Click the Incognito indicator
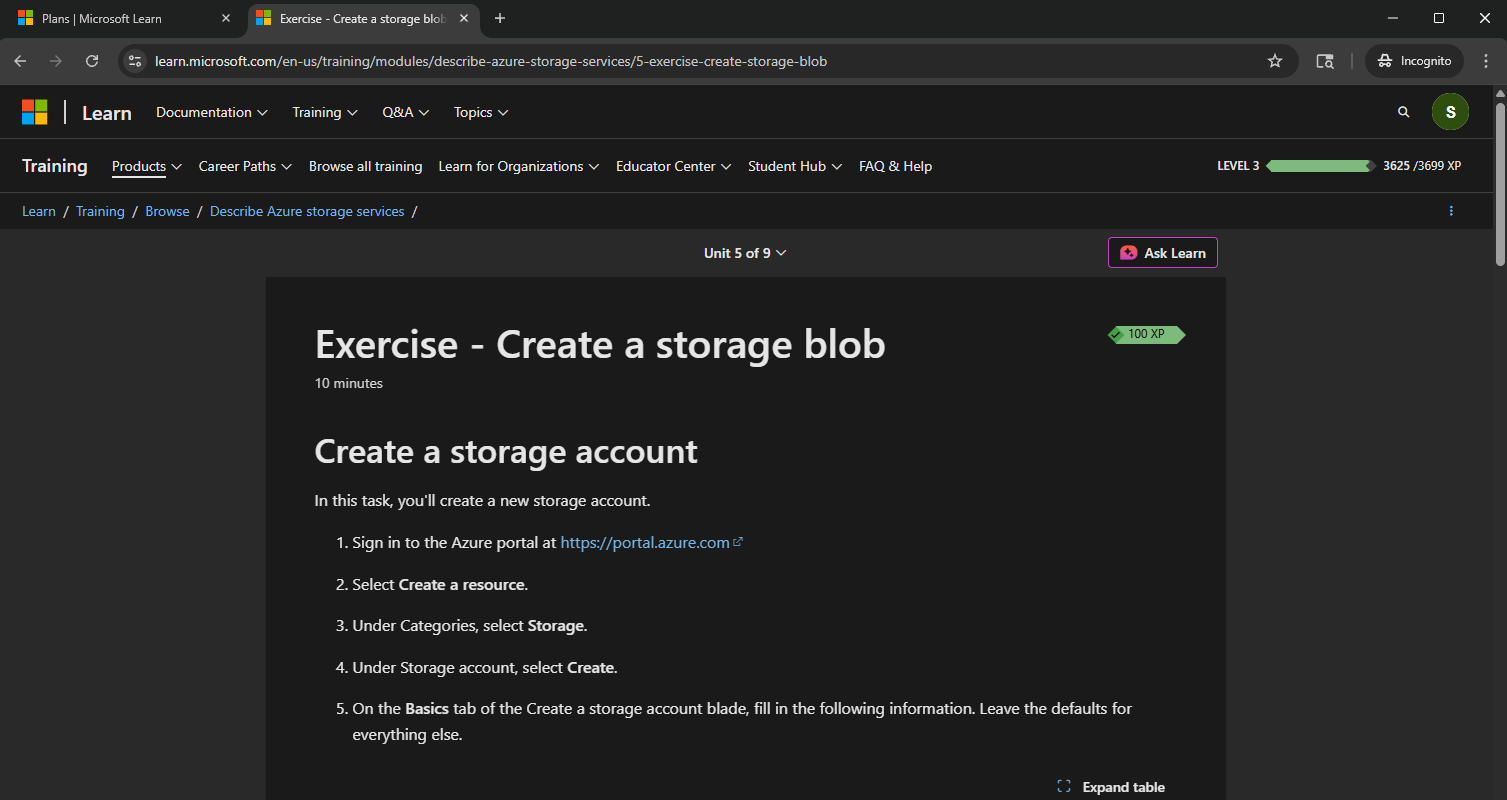 coord(1413,60)
